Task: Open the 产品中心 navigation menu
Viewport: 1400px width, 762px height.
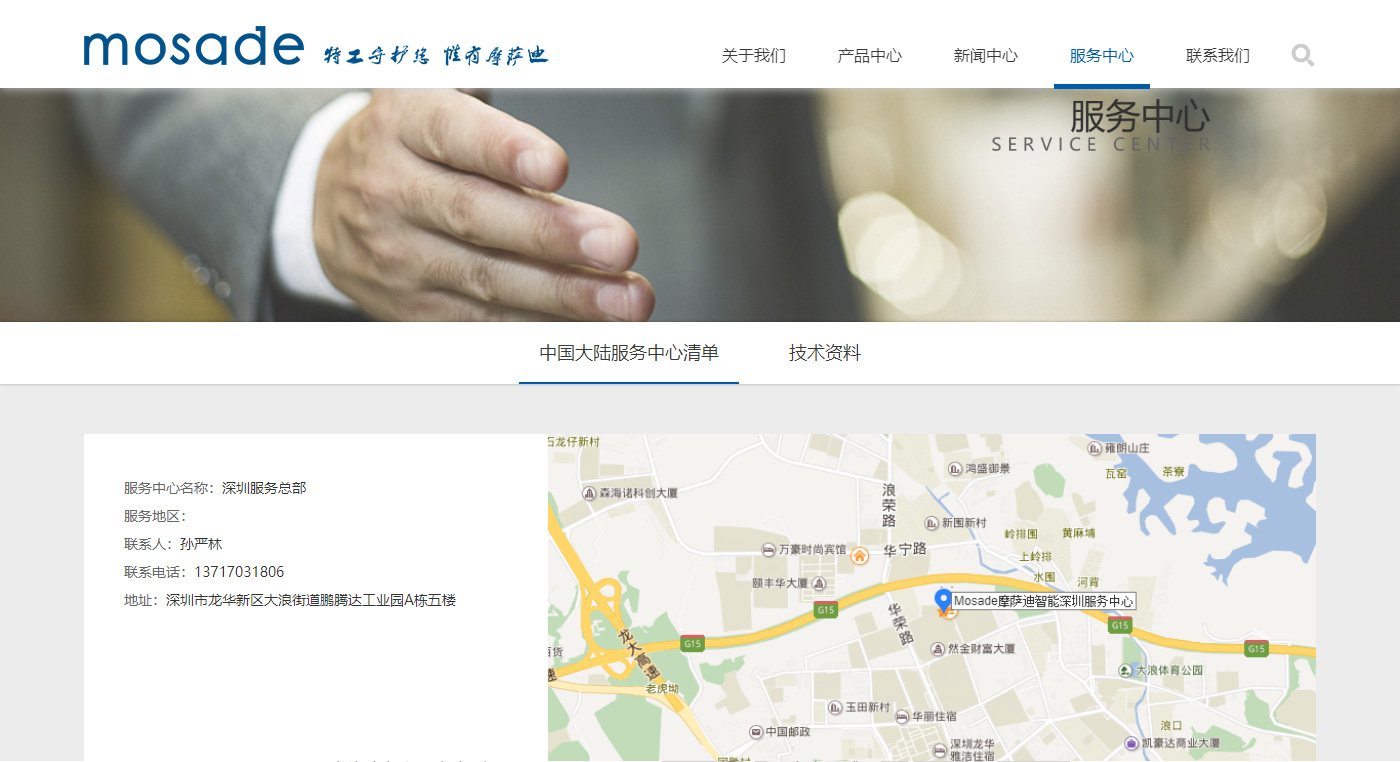Action: (869, 56)
